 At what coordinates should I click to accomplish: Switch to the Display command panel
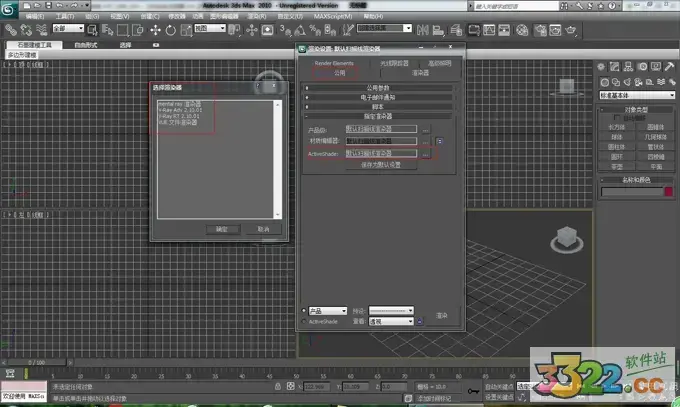pyautogui.click(x=656, y=66)
